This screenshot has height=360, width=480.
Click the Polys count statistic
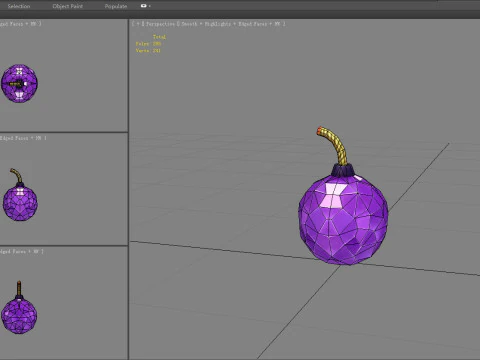(x=148, y=44)
